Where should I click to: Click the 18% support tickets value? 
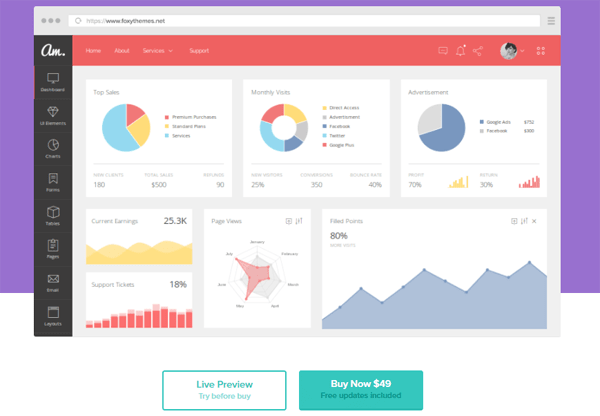(x=178, y=284)
